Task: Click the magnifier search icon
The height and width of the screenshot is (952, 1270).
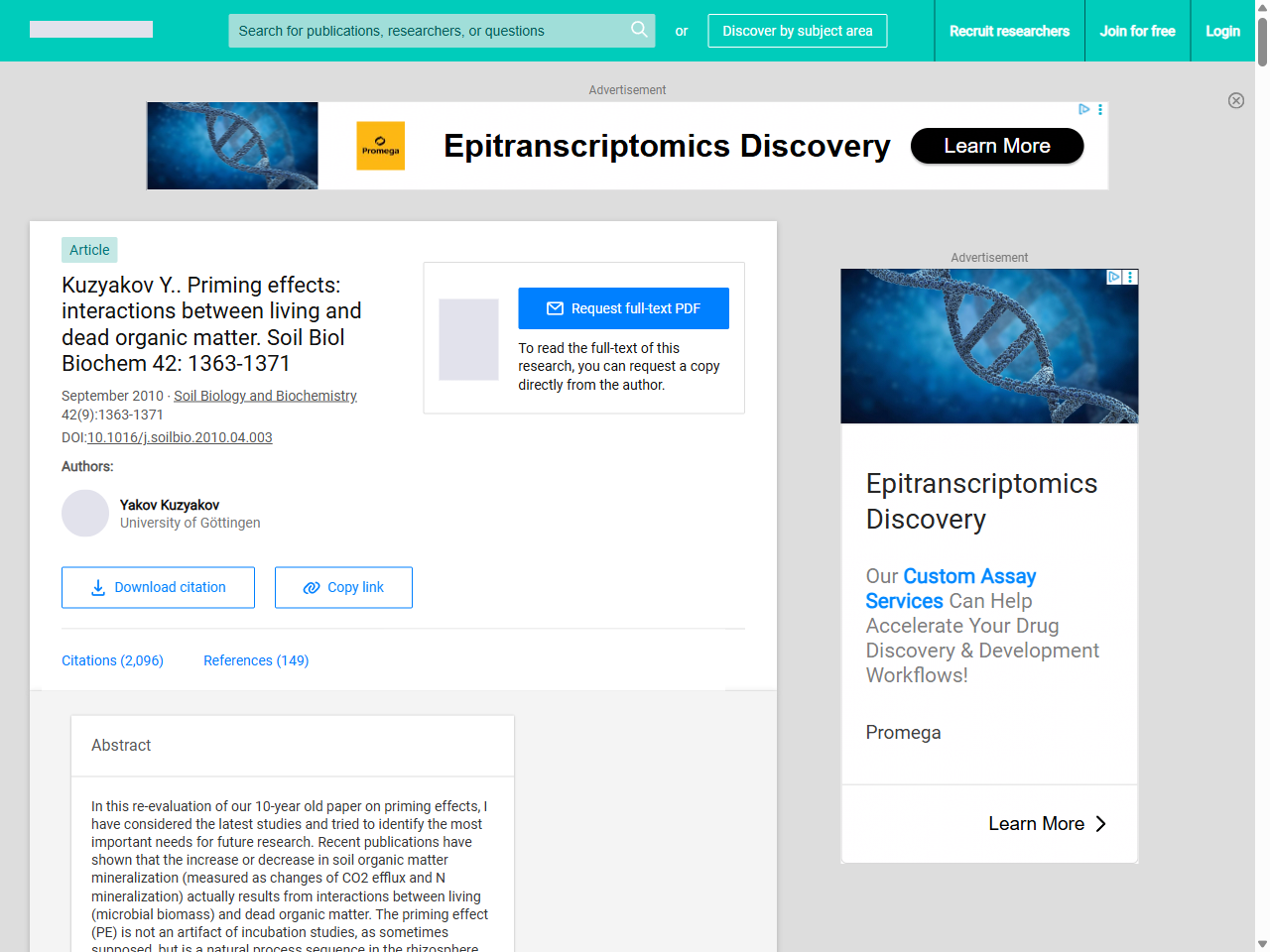Action: 639,30
